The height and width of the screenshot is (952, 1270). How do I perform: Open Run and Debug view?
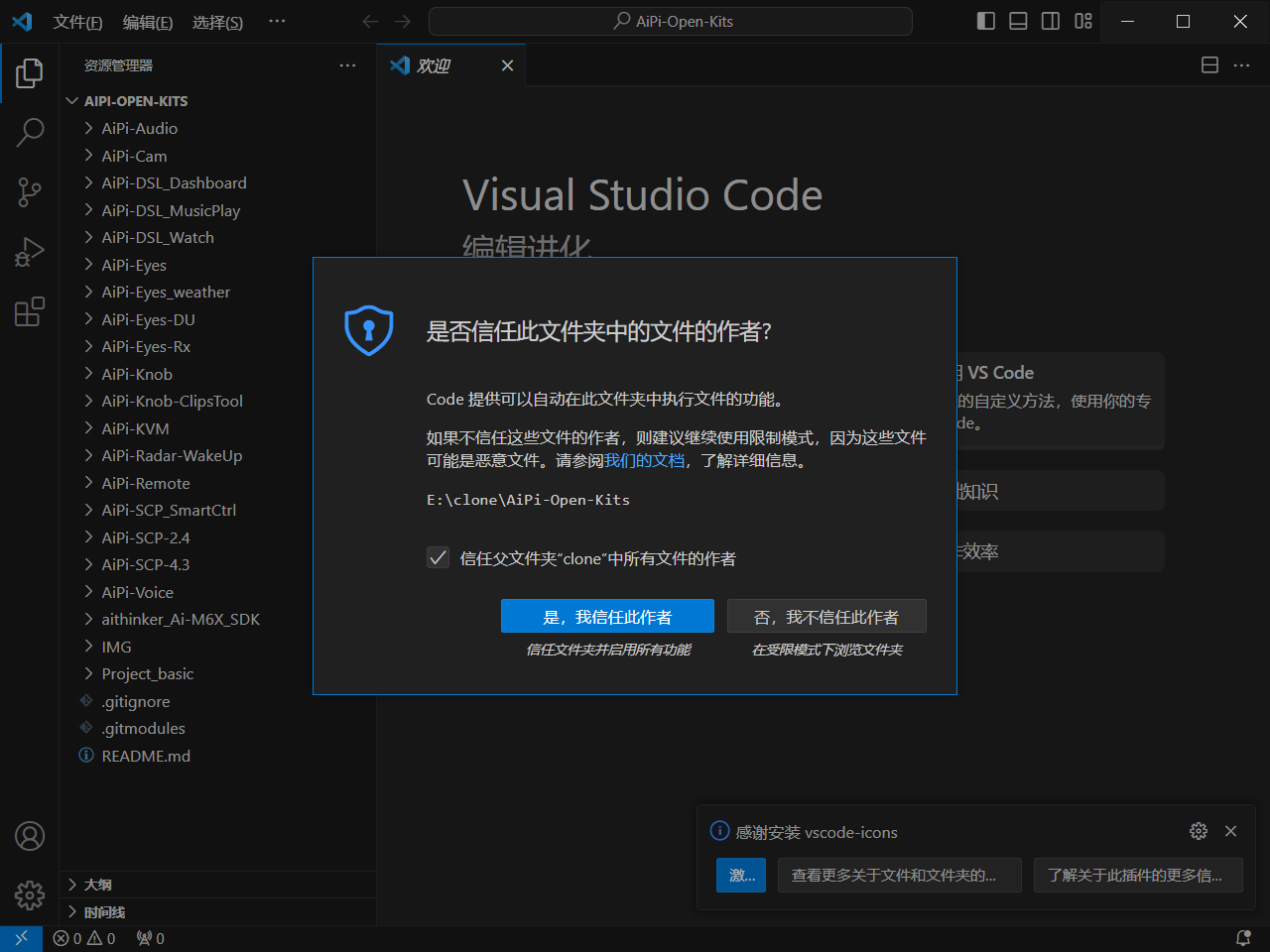30,252
